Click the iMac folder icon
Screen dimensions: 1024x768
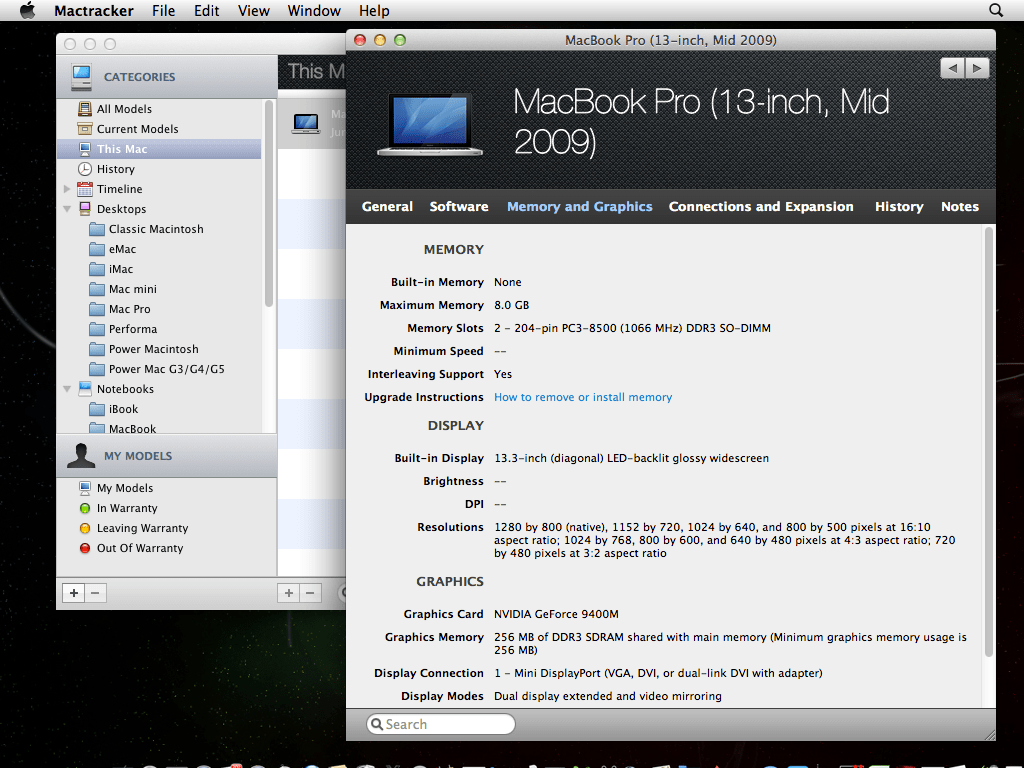click(x=97, y=269)
